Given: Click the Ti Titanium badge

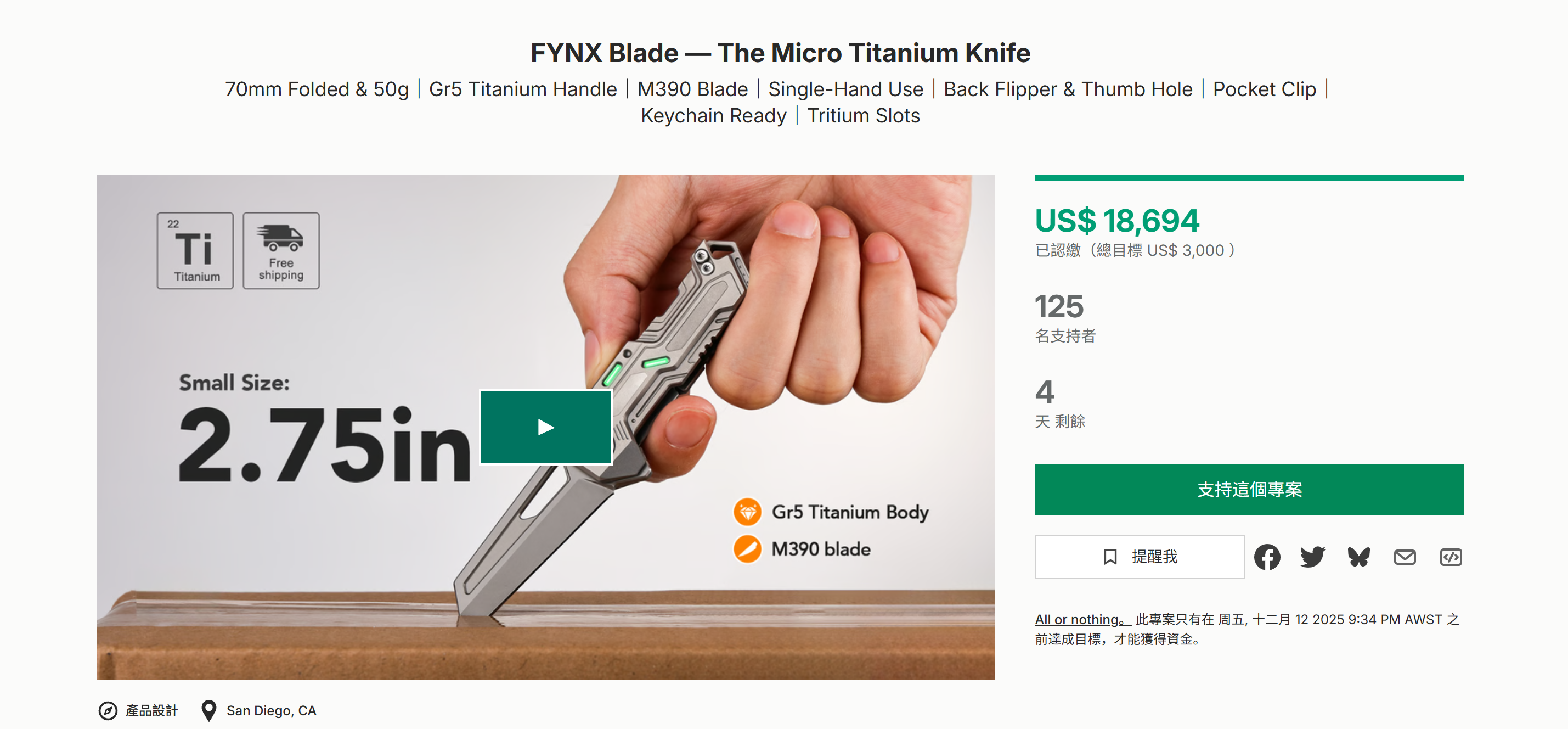Looking at the screenshot, I should tap(195, 250).
